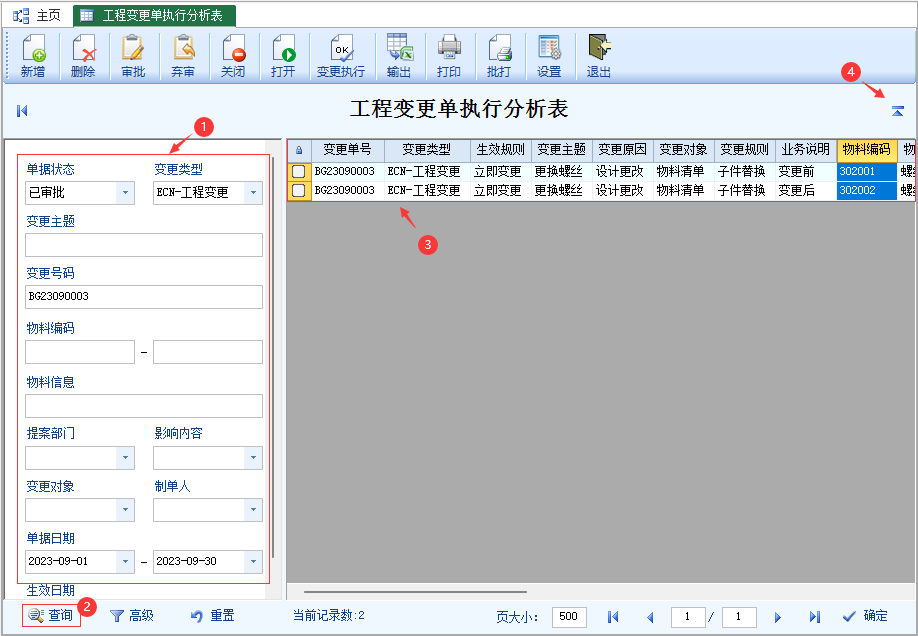Open the 变更类型 dropdown
Viewport: 918px width, 636px height.
tap(253, 193)
